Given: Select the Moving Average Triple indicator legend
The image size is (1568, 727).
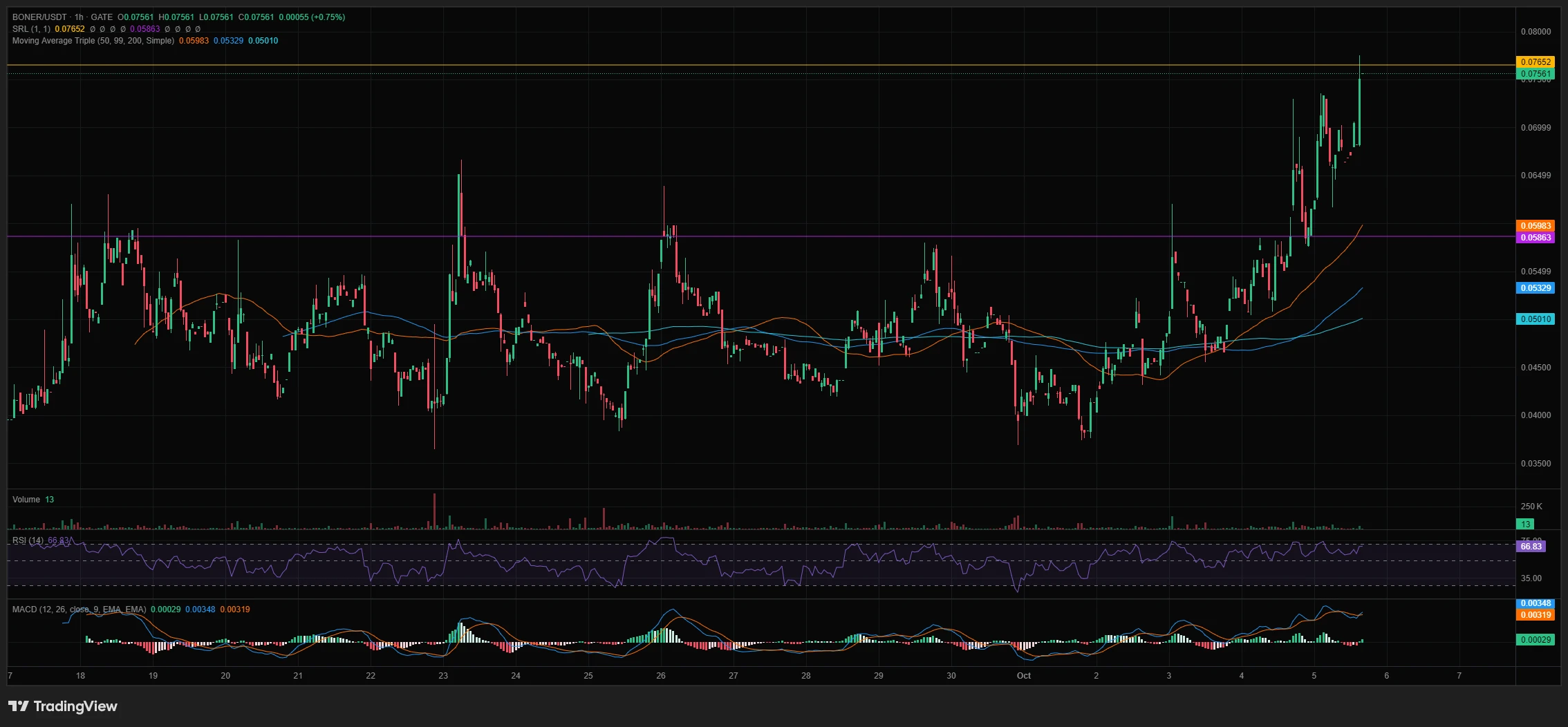Looking at the screenshot, I should (93, 41).
